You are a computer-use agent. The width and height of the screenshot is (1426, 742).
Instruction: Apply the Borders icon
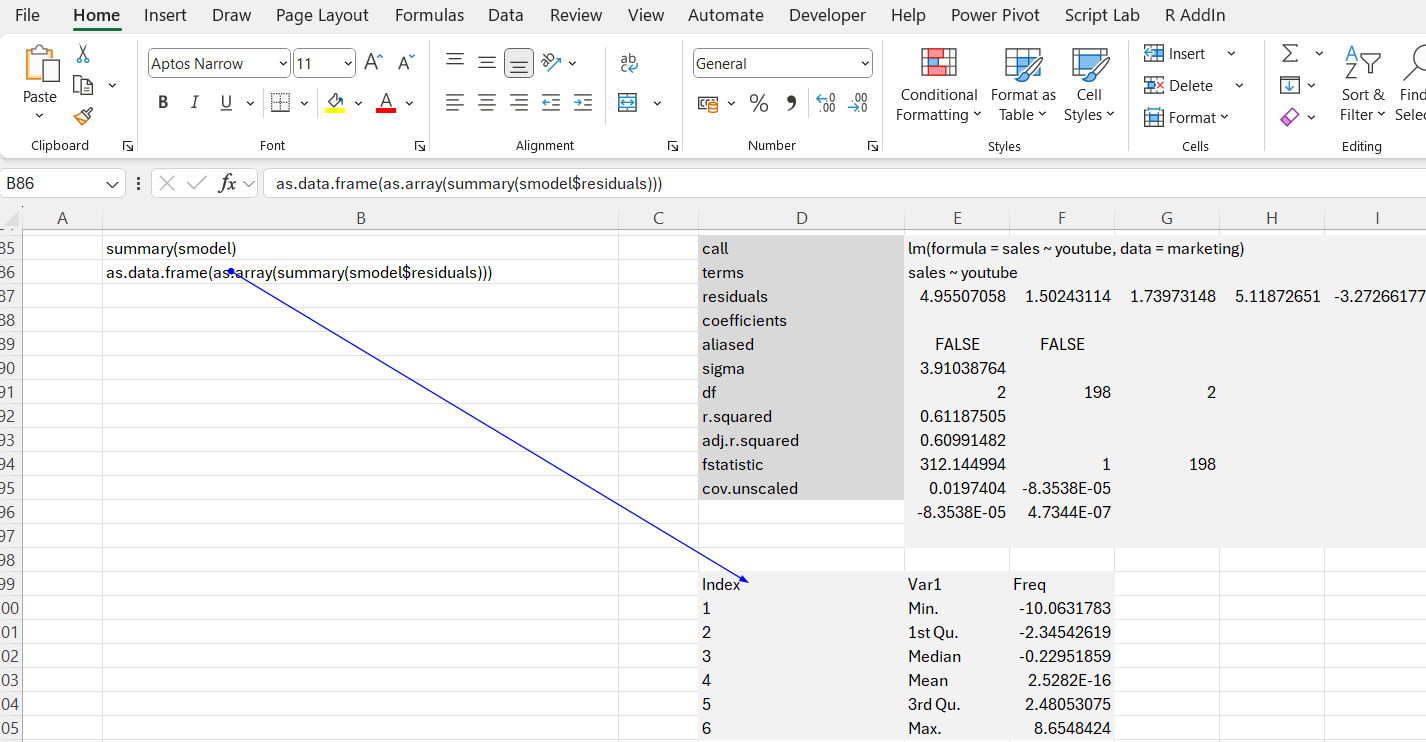coord(280,103)
